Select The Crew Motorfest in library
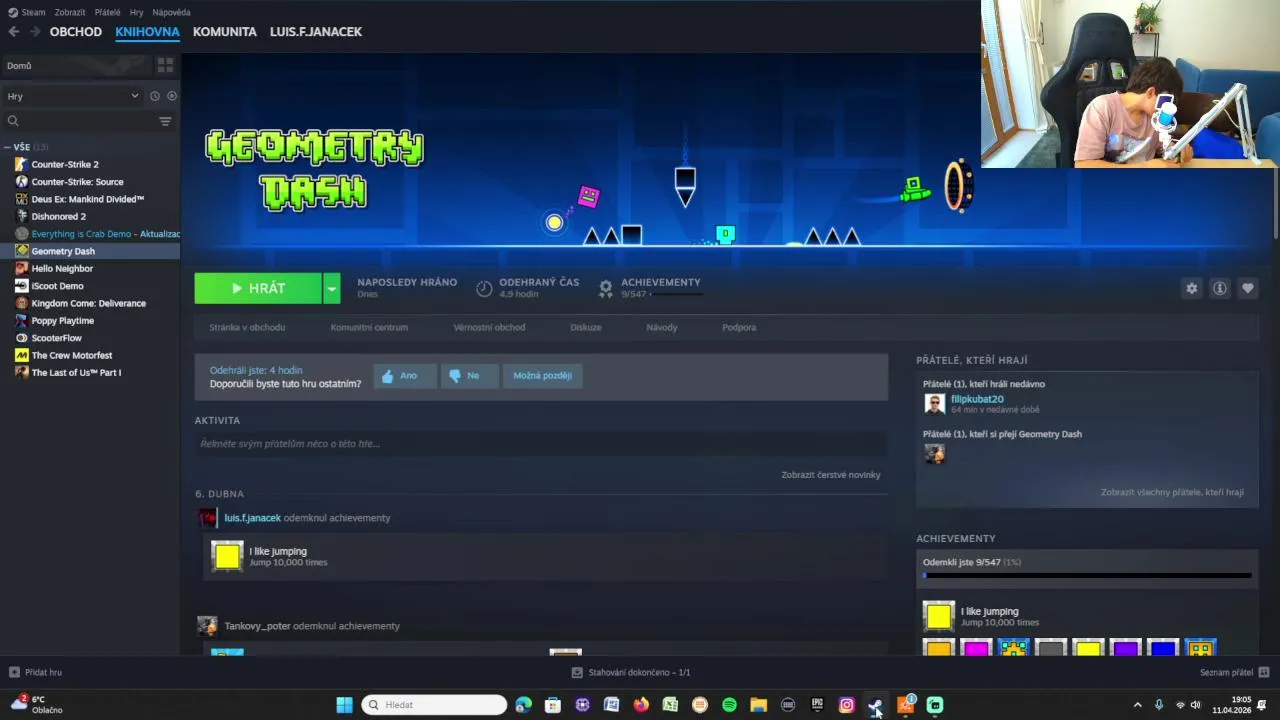 click(x=72, y=355)
